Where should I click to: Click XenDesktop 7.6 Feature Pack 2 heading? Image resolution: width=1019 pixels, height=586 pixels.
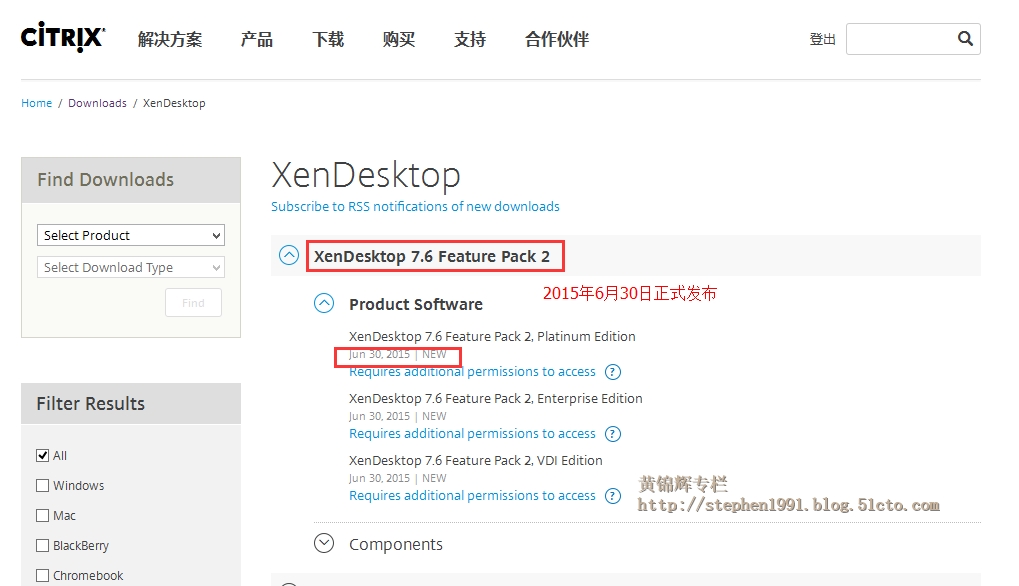tap(432, 257)
